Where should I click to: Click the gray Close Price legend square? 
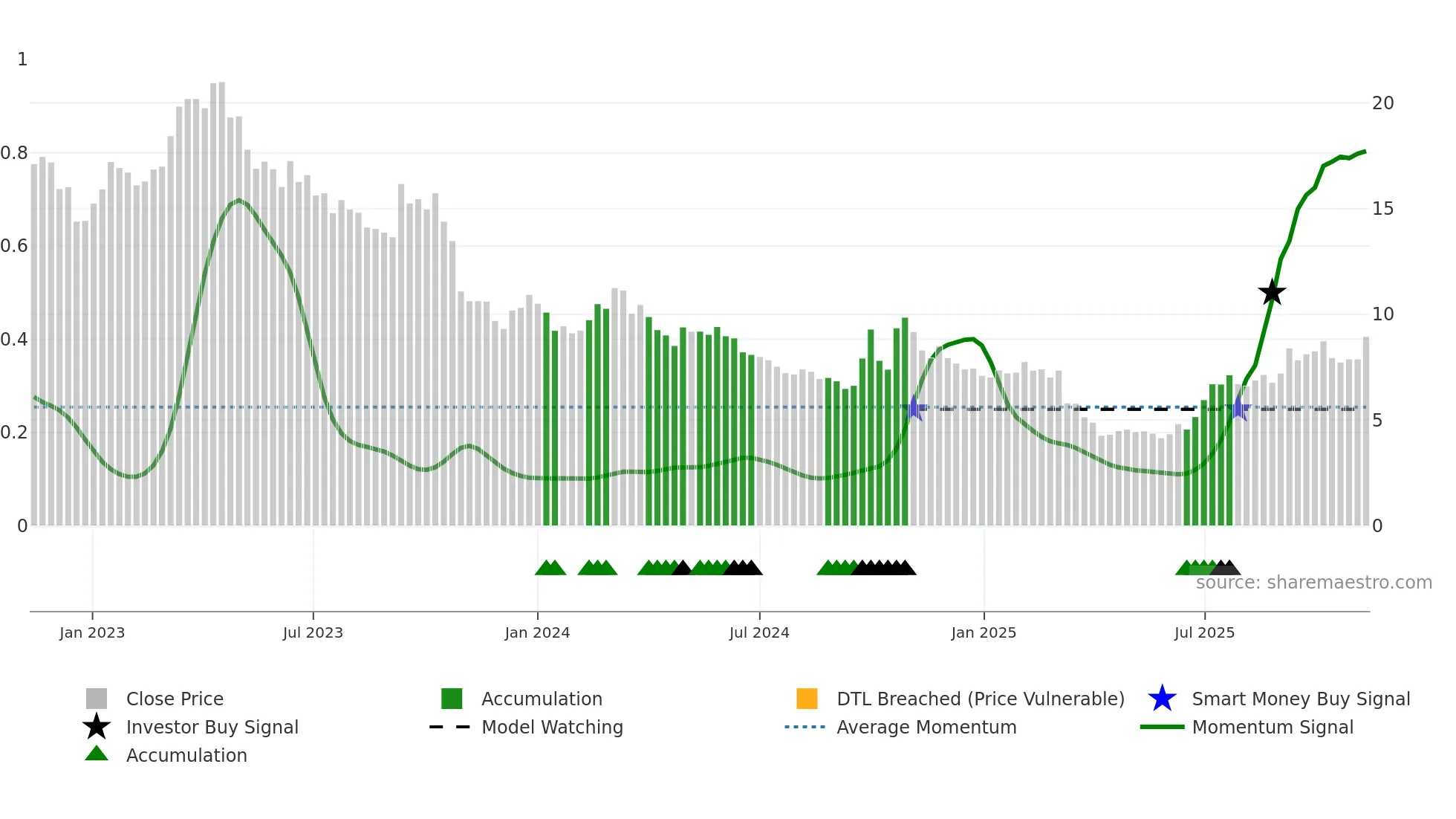pos(97,699)
